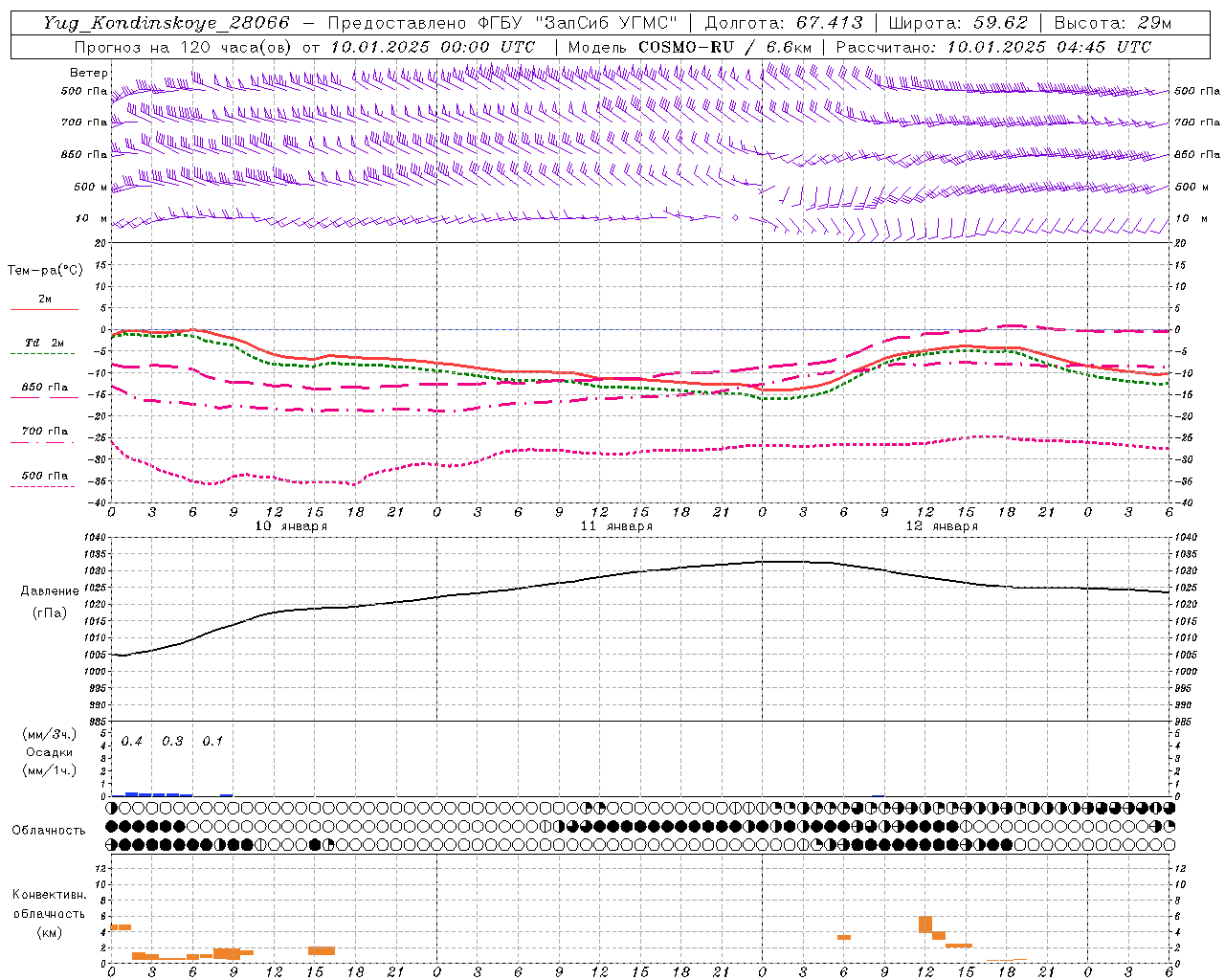Click the 'Облачность' cloudiness label
Viewport: 1225px width, 980px height.
tap(49, 831)
